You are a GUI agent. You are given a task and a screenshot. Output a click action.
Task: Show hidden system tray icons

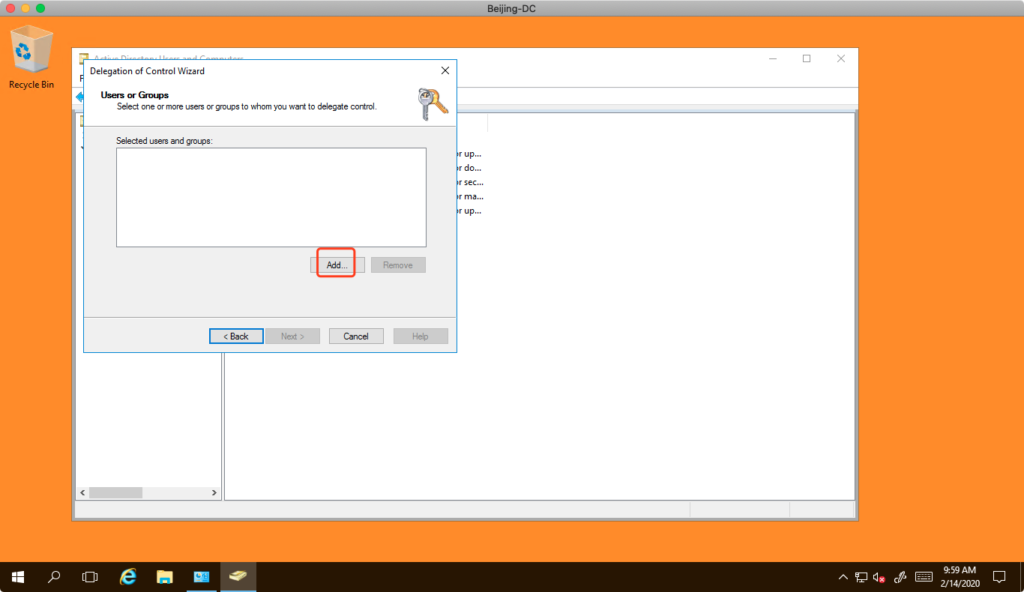(842, 577)
